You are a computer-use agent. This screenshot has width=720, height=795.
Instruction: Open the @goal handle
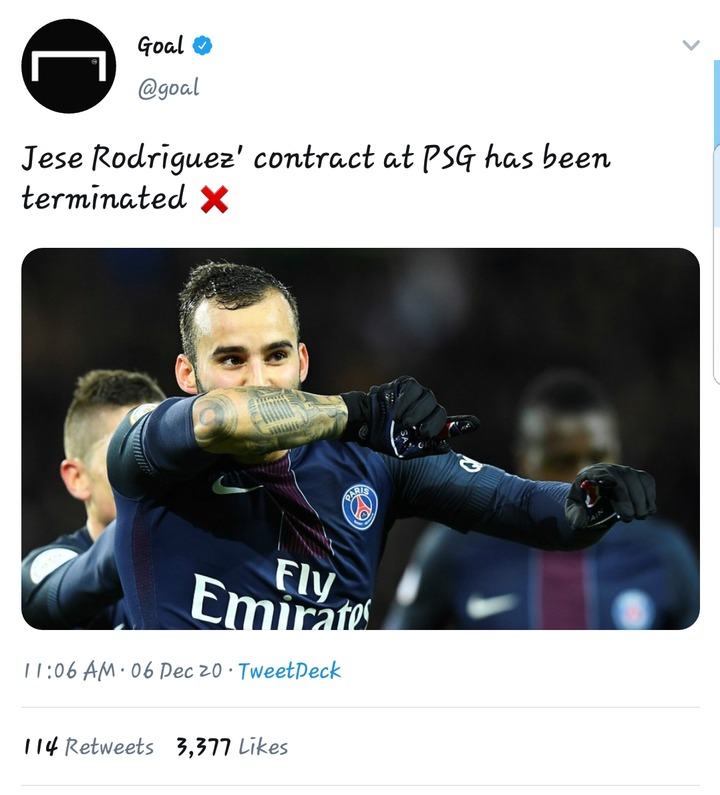click(168, 88)
